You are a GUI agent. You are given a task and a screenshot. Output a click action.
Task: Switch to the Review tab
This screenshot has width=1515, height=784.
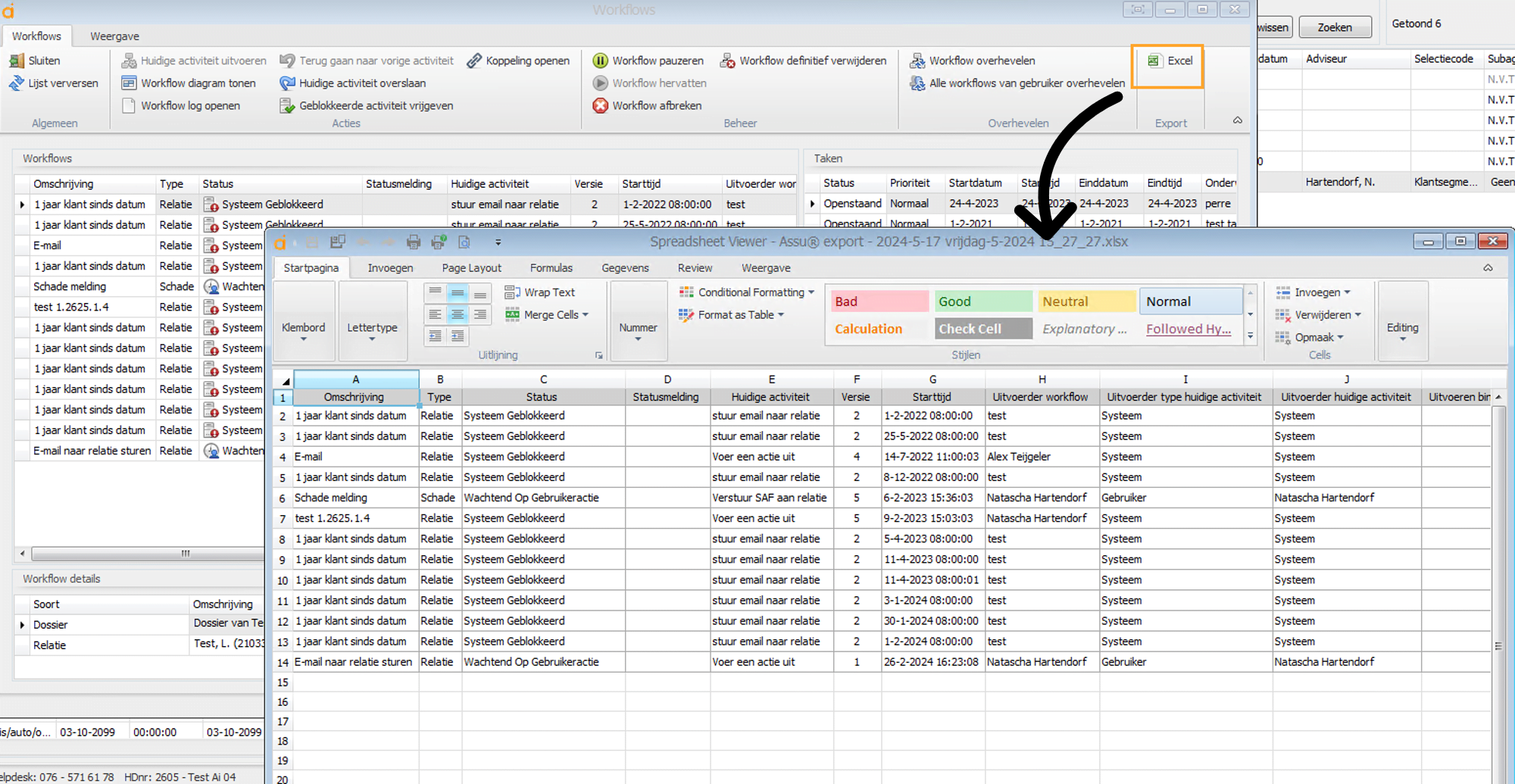click(x=695, y=268)
